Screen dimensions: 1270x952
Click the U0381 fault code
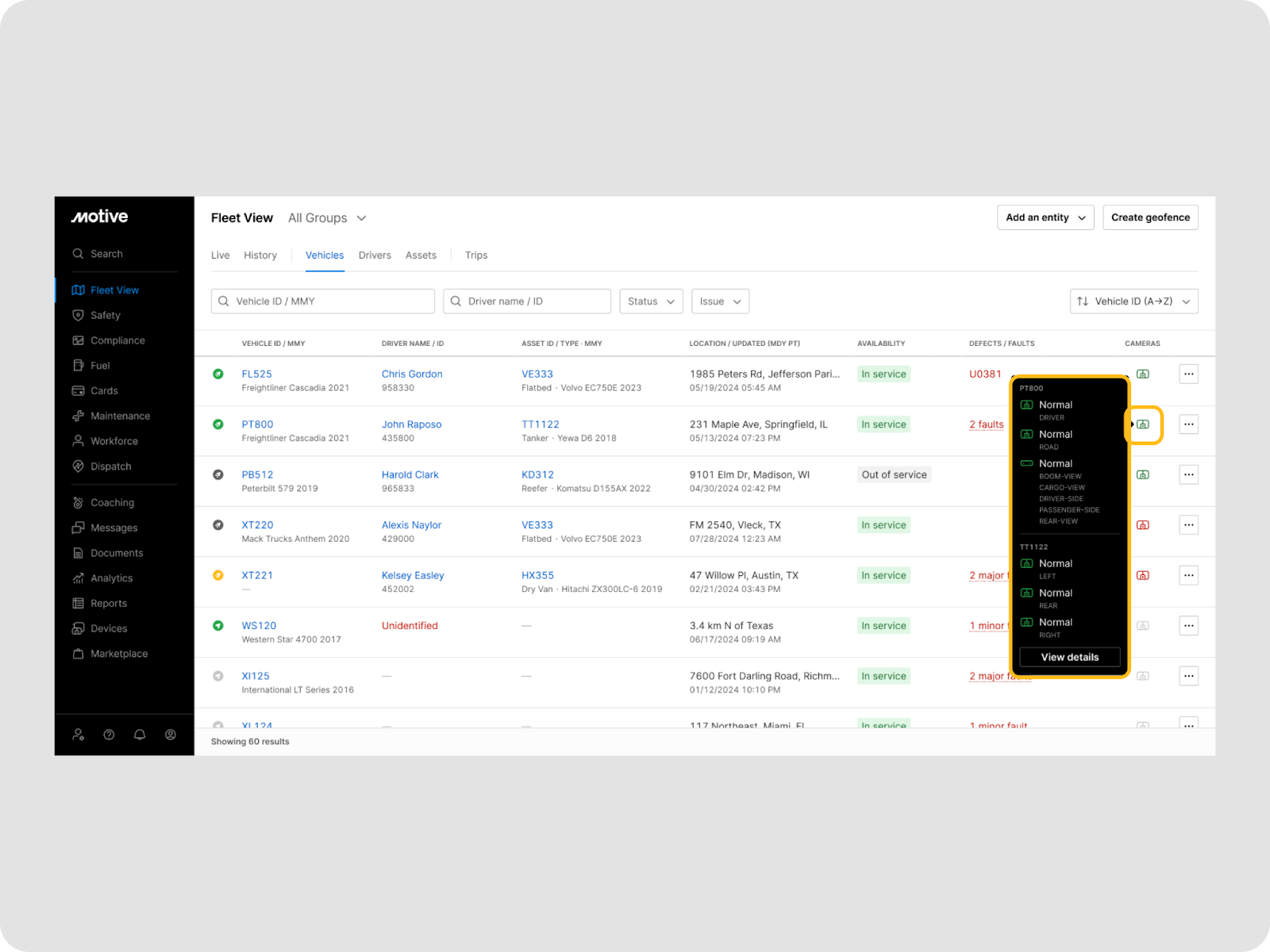point(985,374)
